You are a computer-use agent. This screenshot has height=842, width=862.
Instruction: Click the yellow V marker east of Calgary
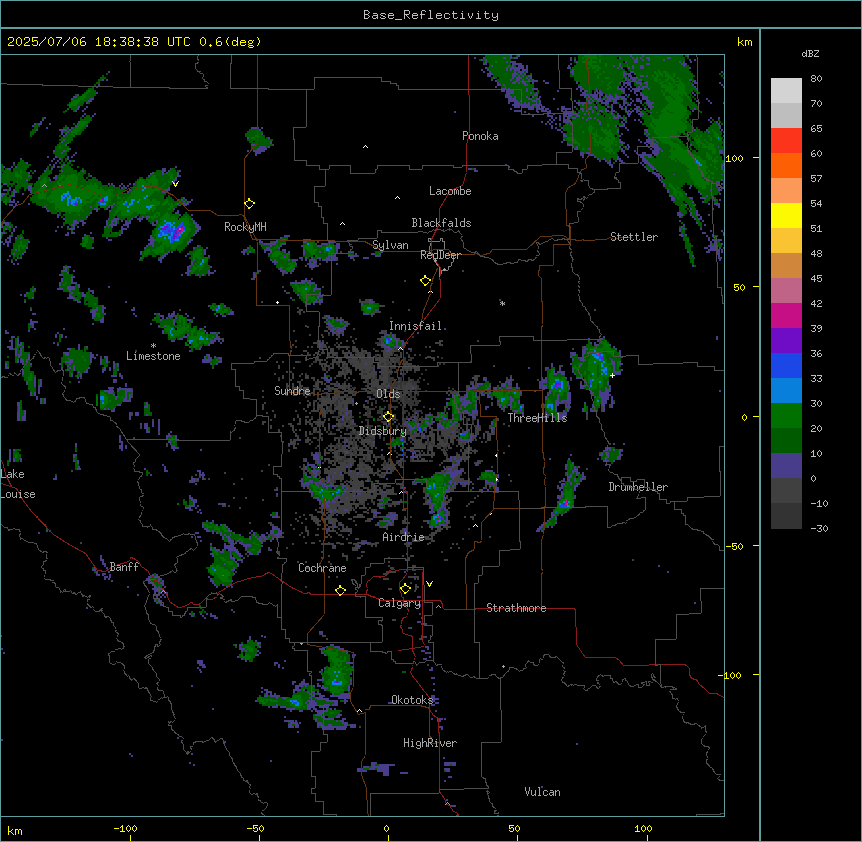click(429, 584)
